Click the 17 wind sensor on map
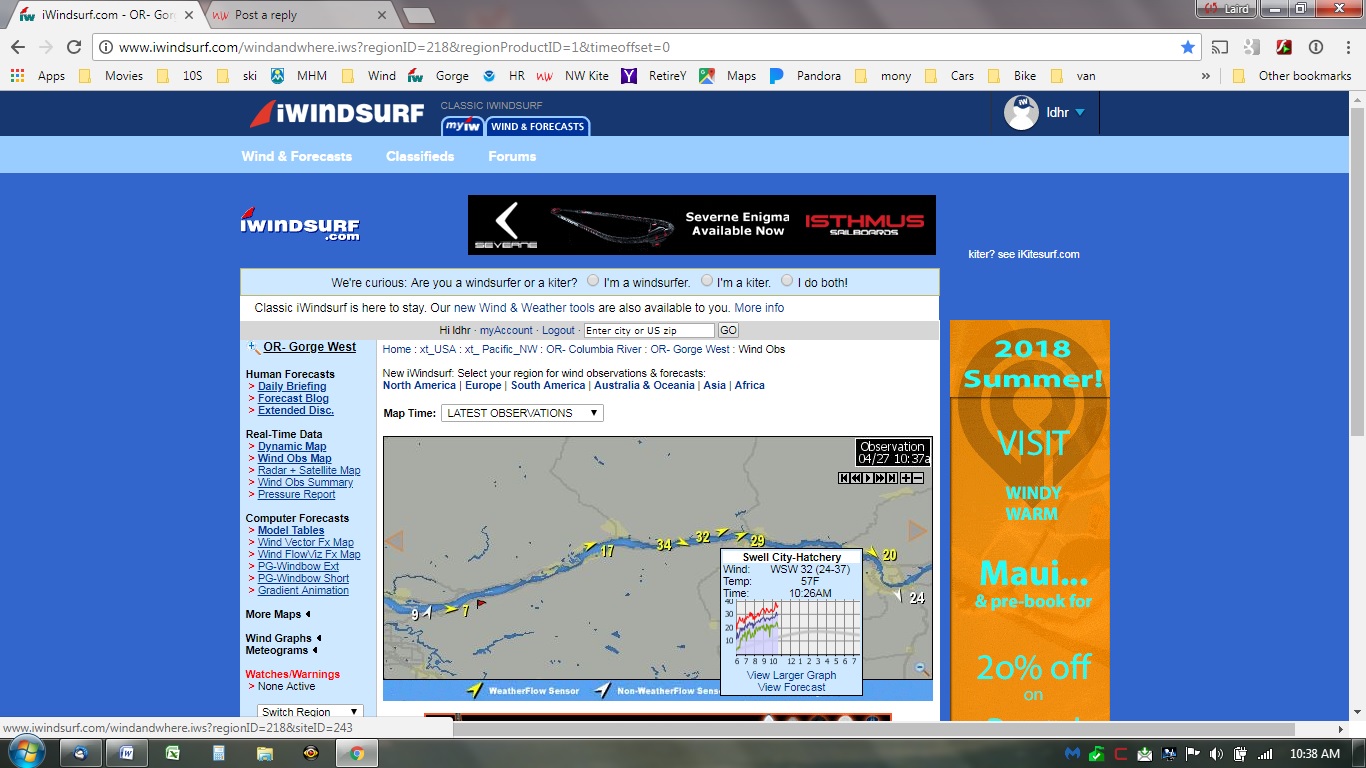The height and width of the screenshot is (768, 1366). pyautogui.click(x=606, y=551)
